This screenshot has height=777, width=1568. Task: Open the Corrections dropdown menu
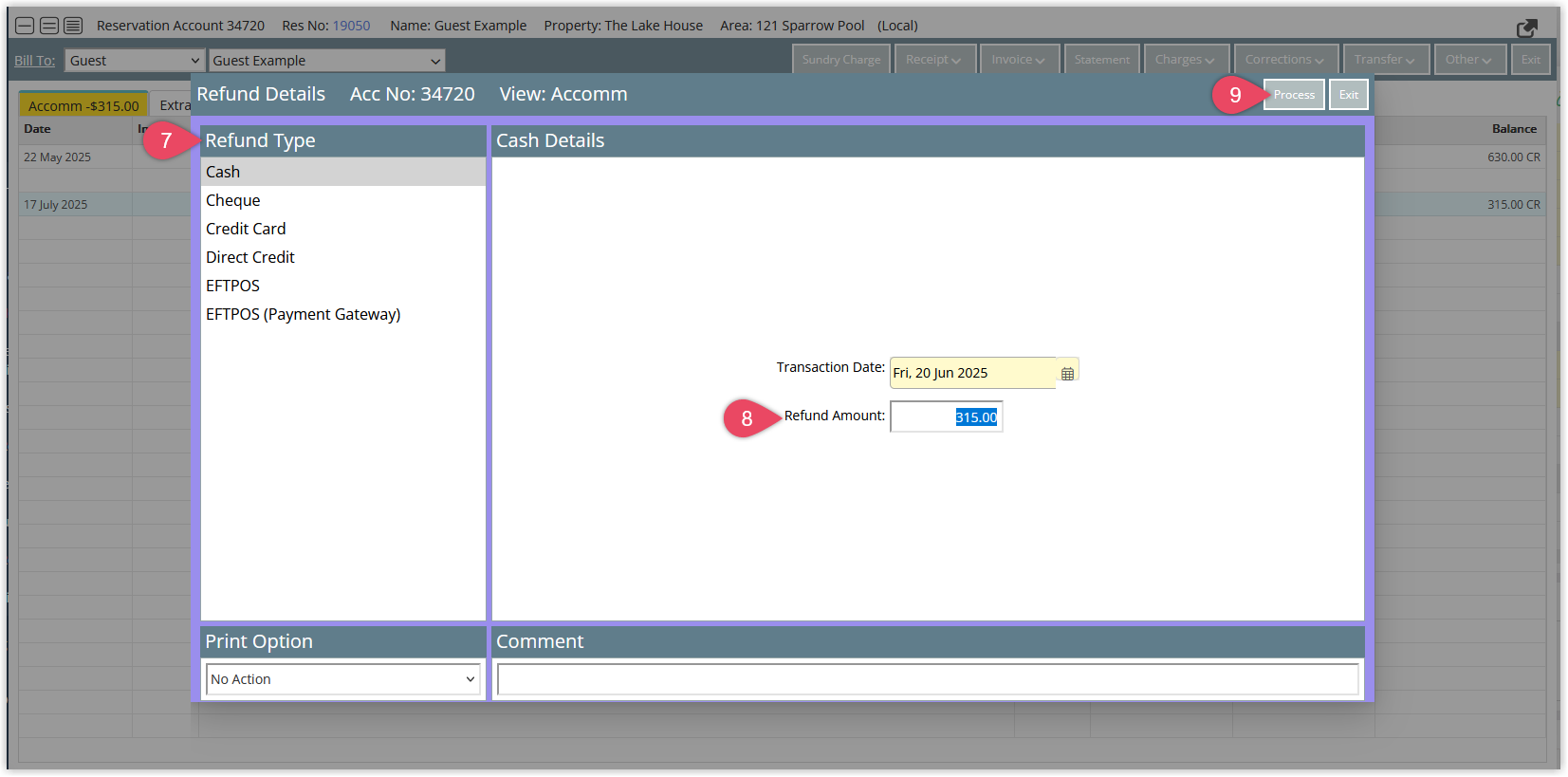tap(1285, 60)
